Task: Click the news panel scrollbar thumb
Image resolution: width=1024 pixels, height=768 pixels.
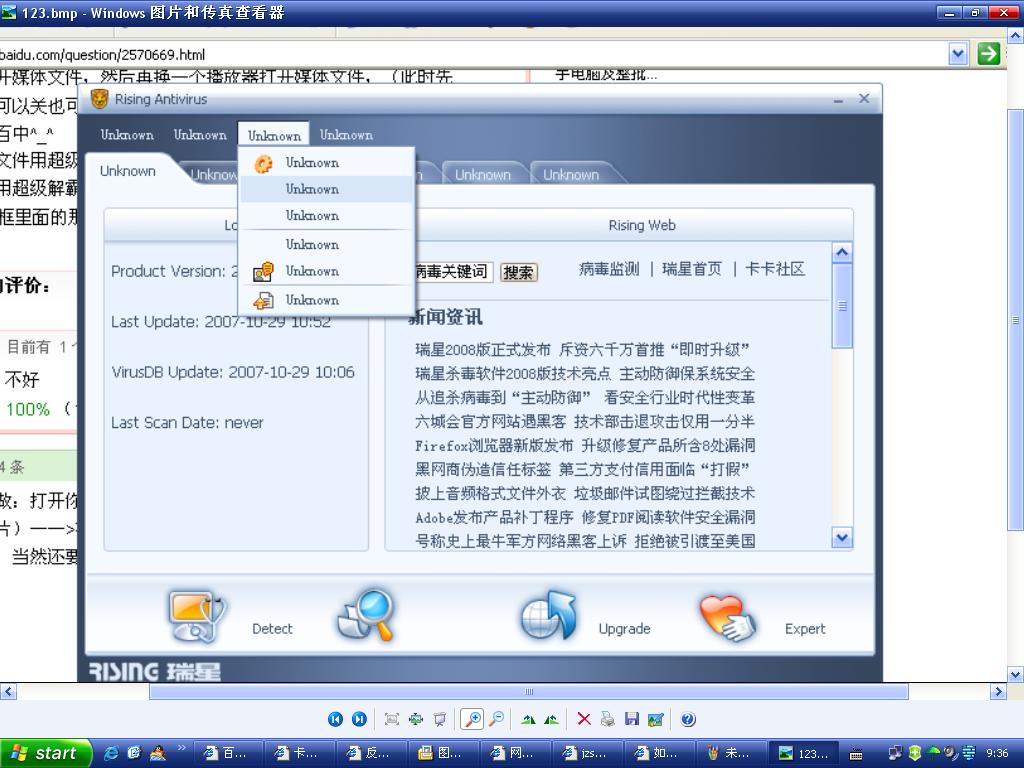Action: pyautogui.click(x=842, y=306)
